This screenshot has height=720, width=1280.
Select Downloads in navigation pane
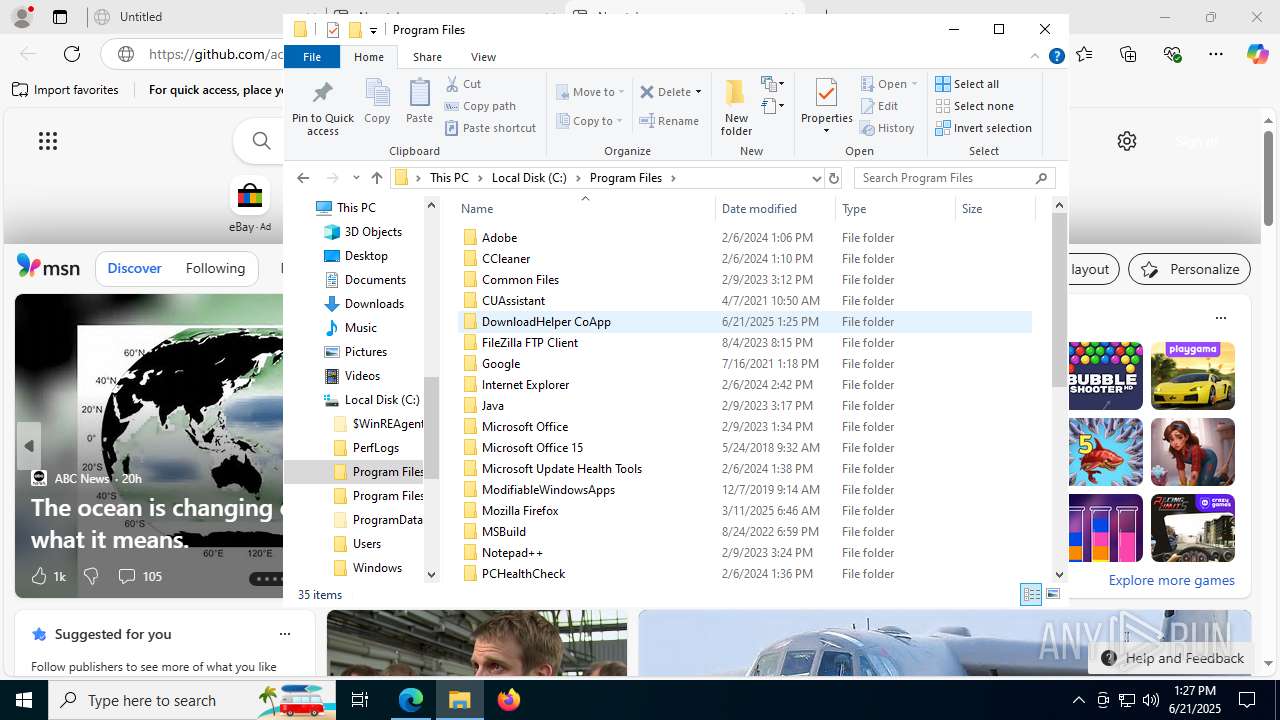(x=374, y=304)
